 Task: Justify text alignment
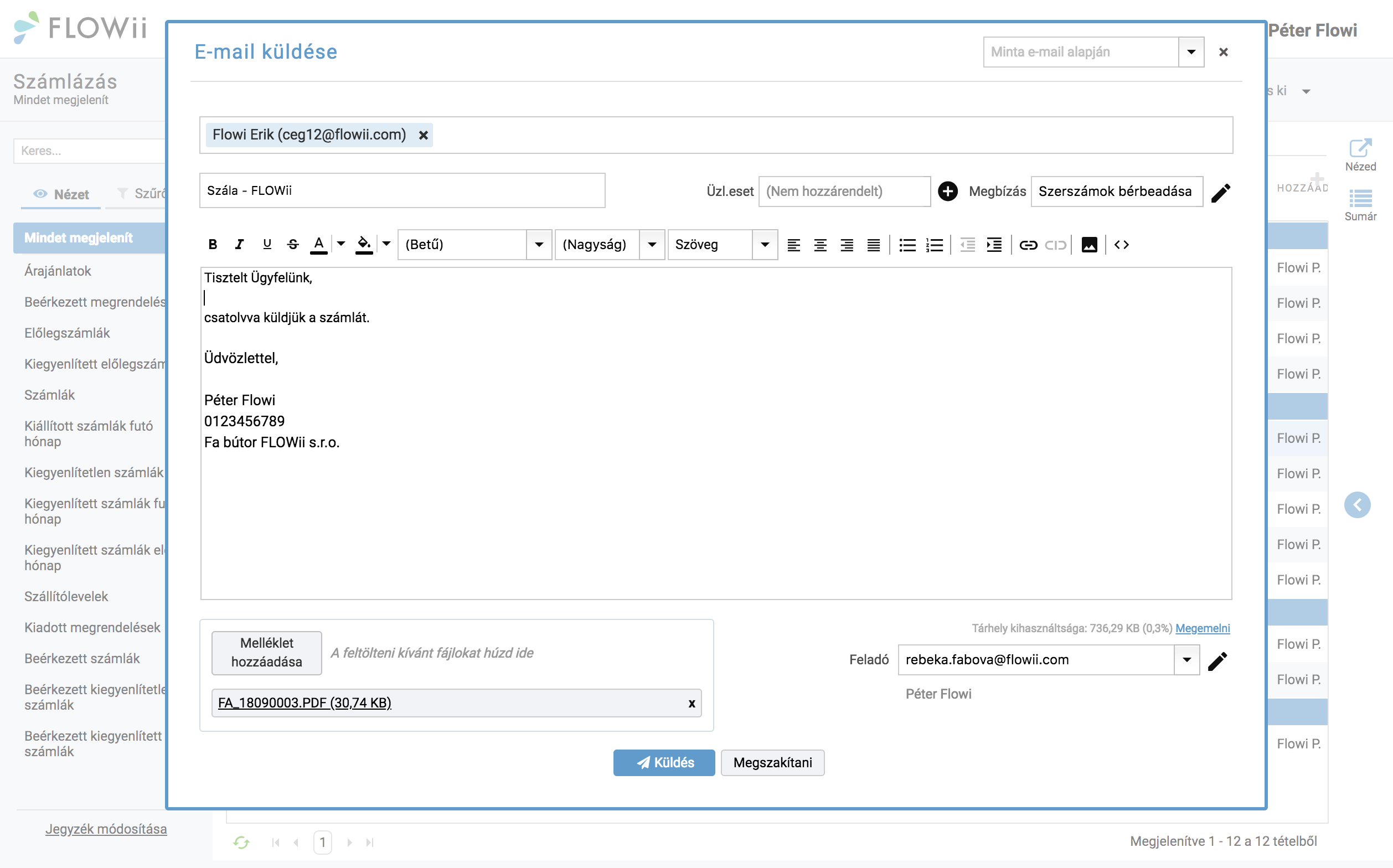tap(873, 245)
